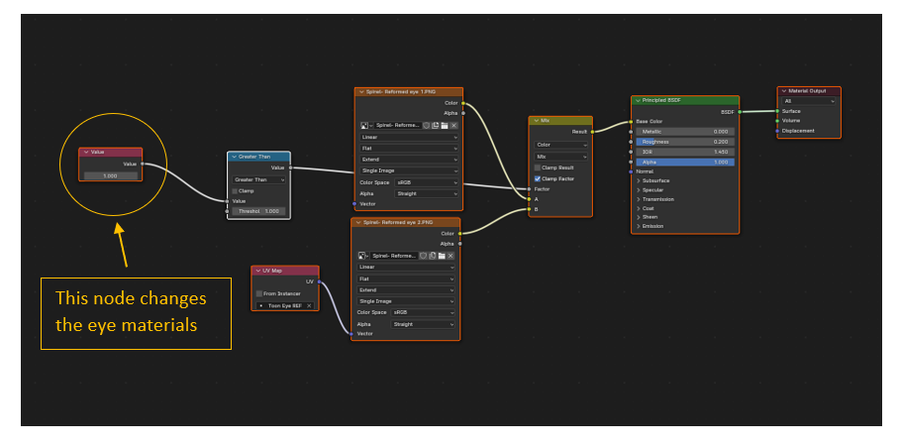Expand the Emission section in Principled BSDF
900x447 pixels.
click(x=638, y=226)
